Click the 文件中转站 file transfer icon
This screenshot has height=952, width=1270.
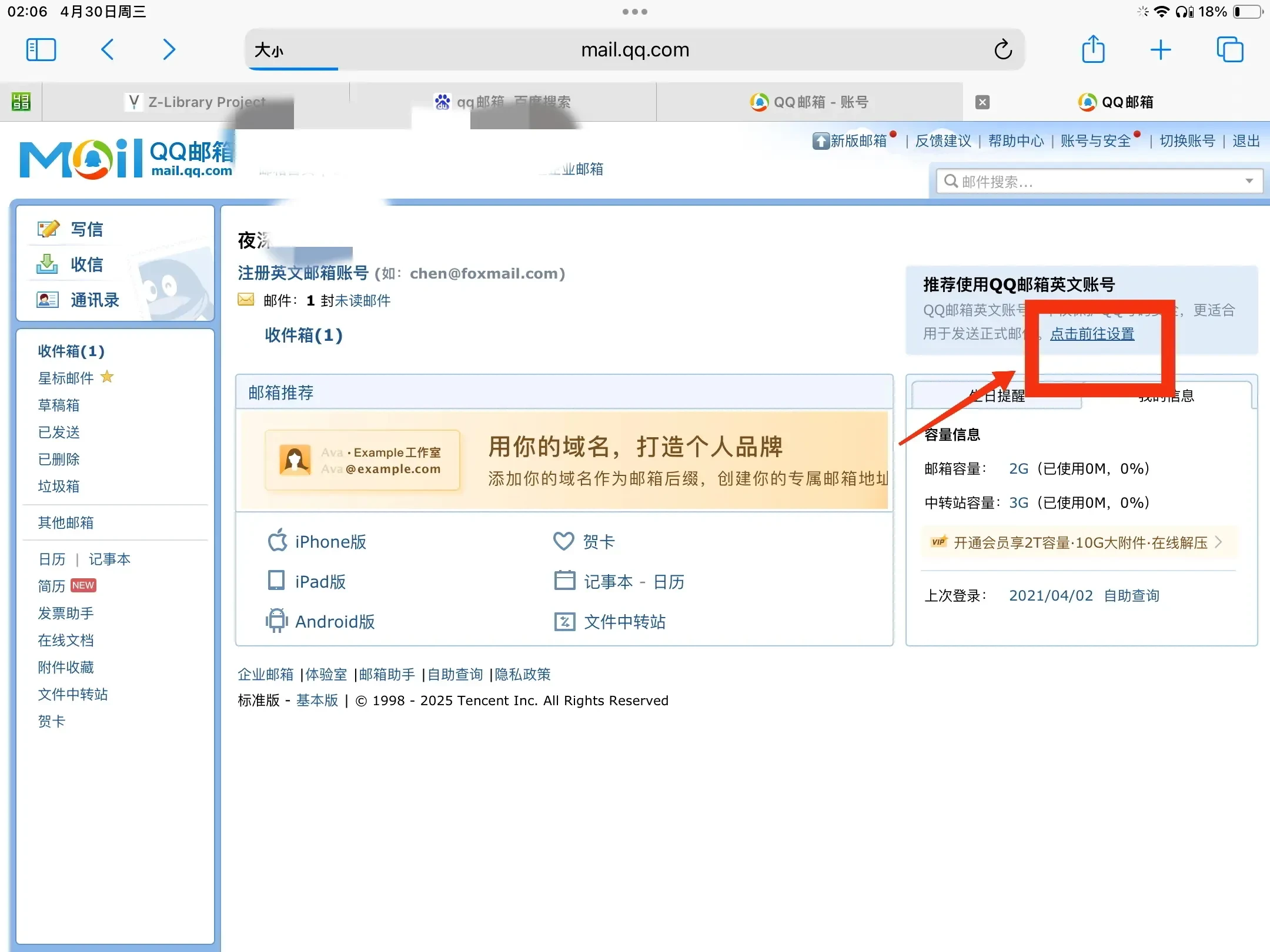point(564,621)
